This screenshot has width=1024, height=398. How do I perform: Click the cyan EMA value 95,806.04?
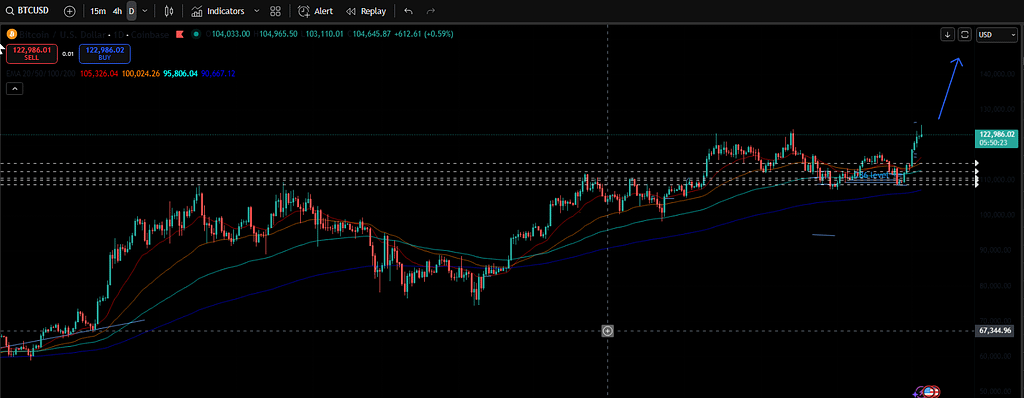click(181, 74)
